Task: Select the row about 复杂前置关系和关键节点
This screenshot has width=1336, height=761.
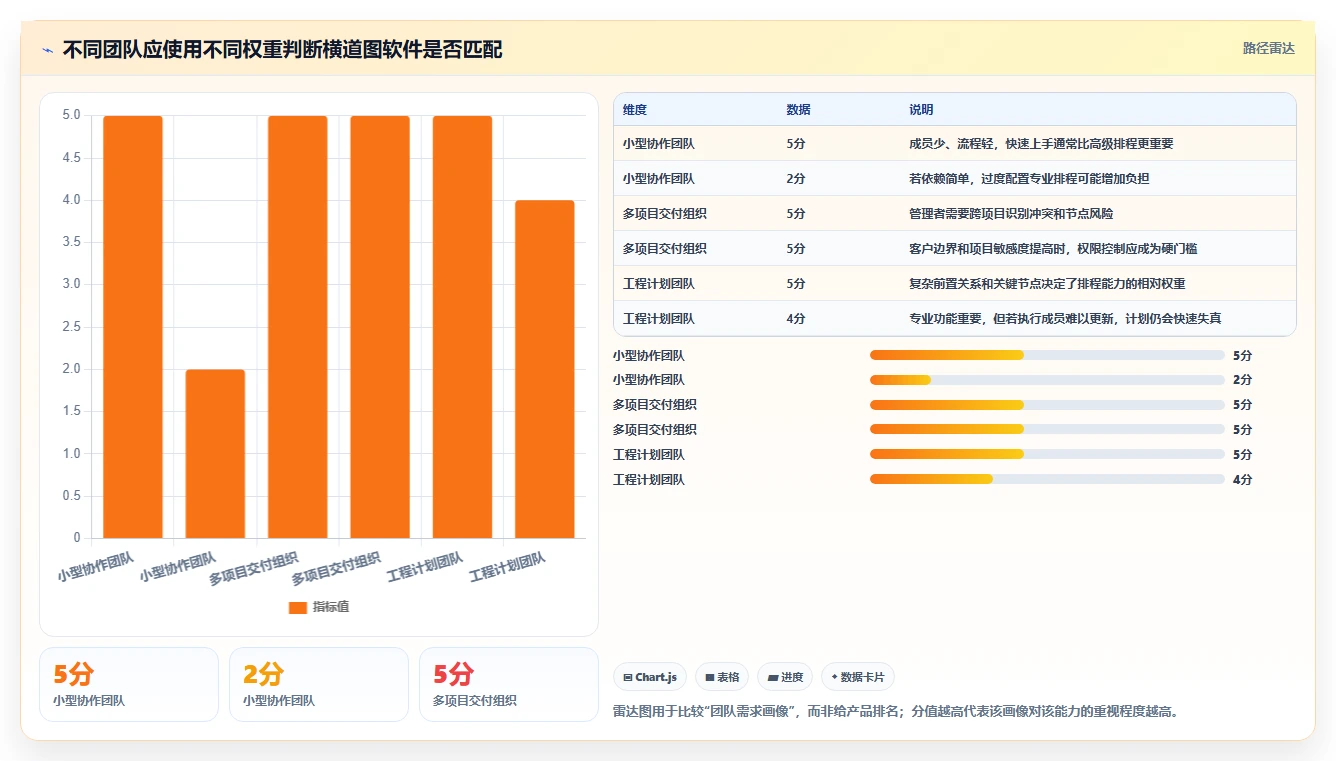Action: pos(954,284)
